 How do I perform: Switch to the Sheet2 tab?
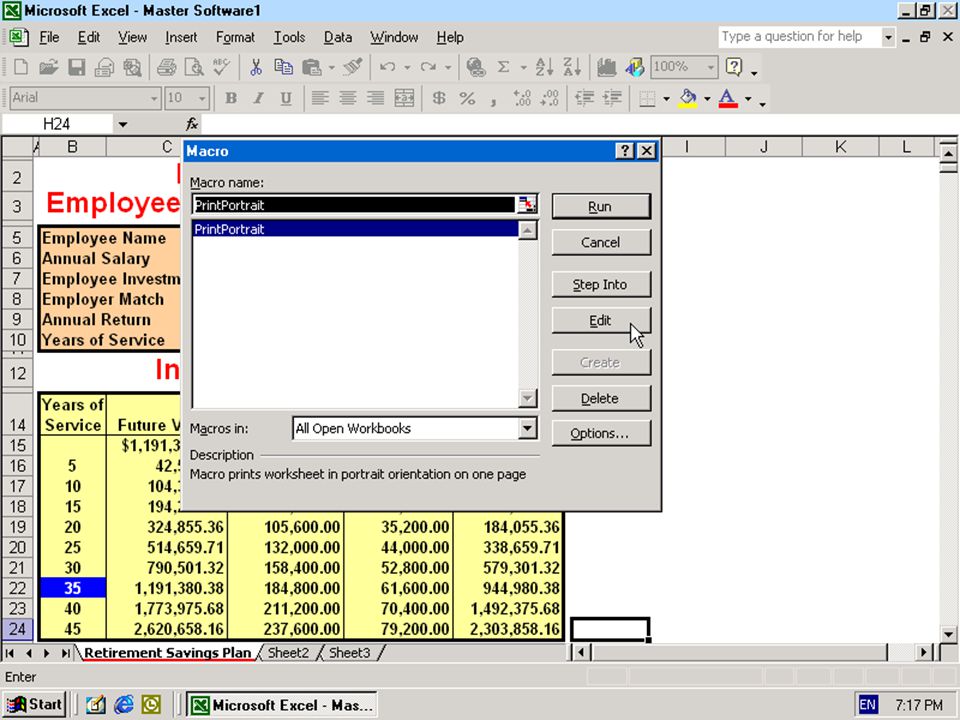pos(288,653)
